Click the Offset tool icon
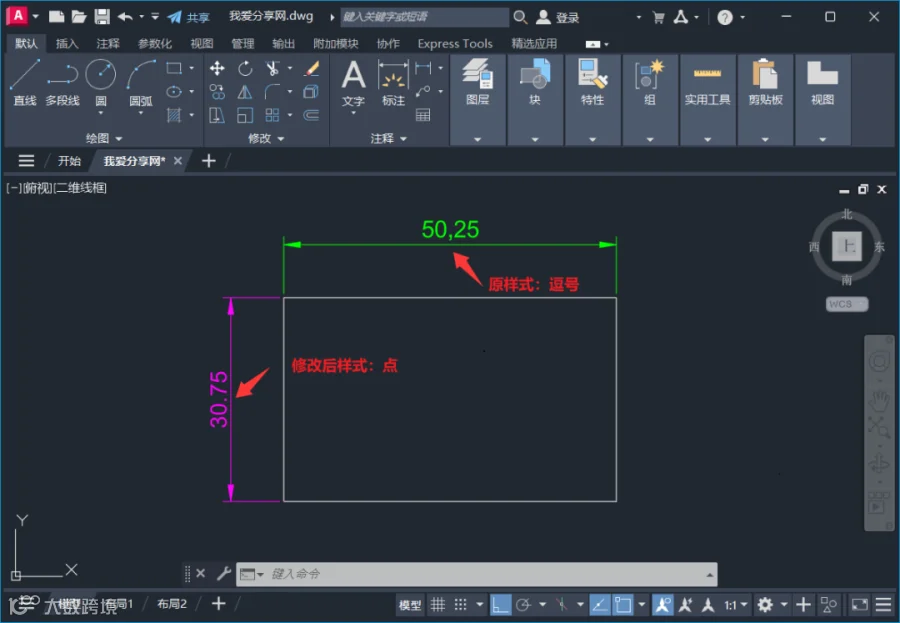The height and width of the screenshot is (623, 900). tap(311, 115)
